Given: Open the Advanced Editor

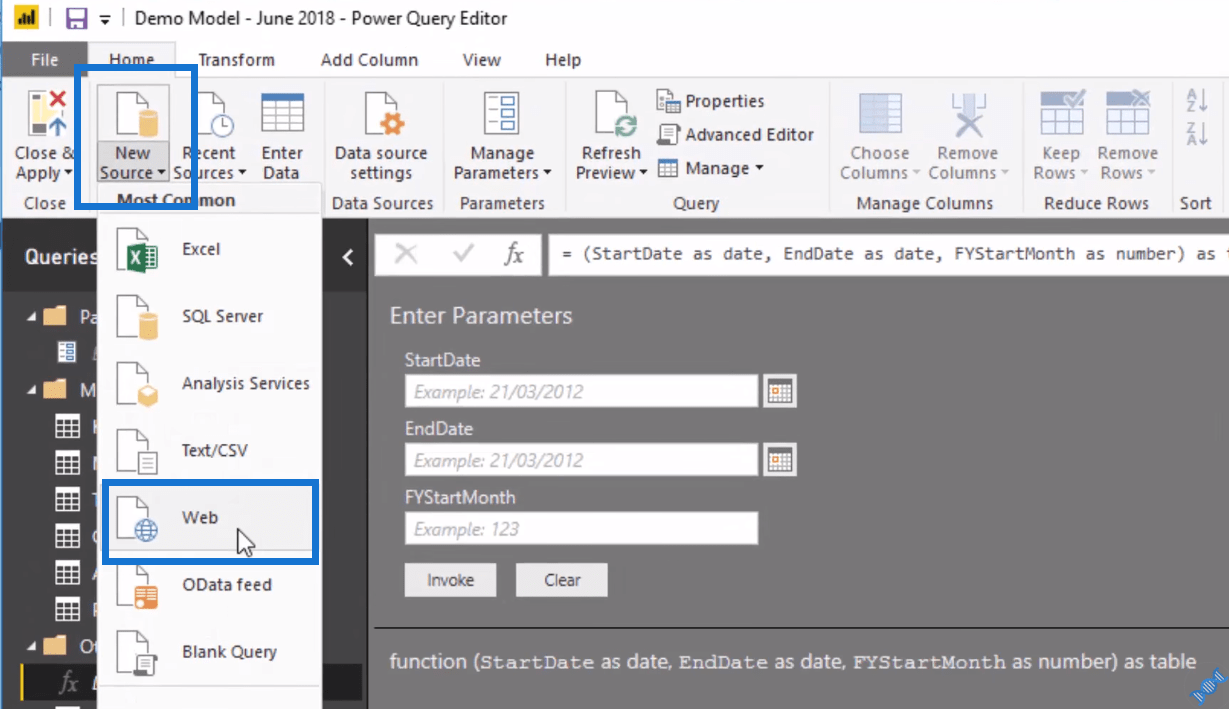Looking at the screenshot, I should 735,134.
